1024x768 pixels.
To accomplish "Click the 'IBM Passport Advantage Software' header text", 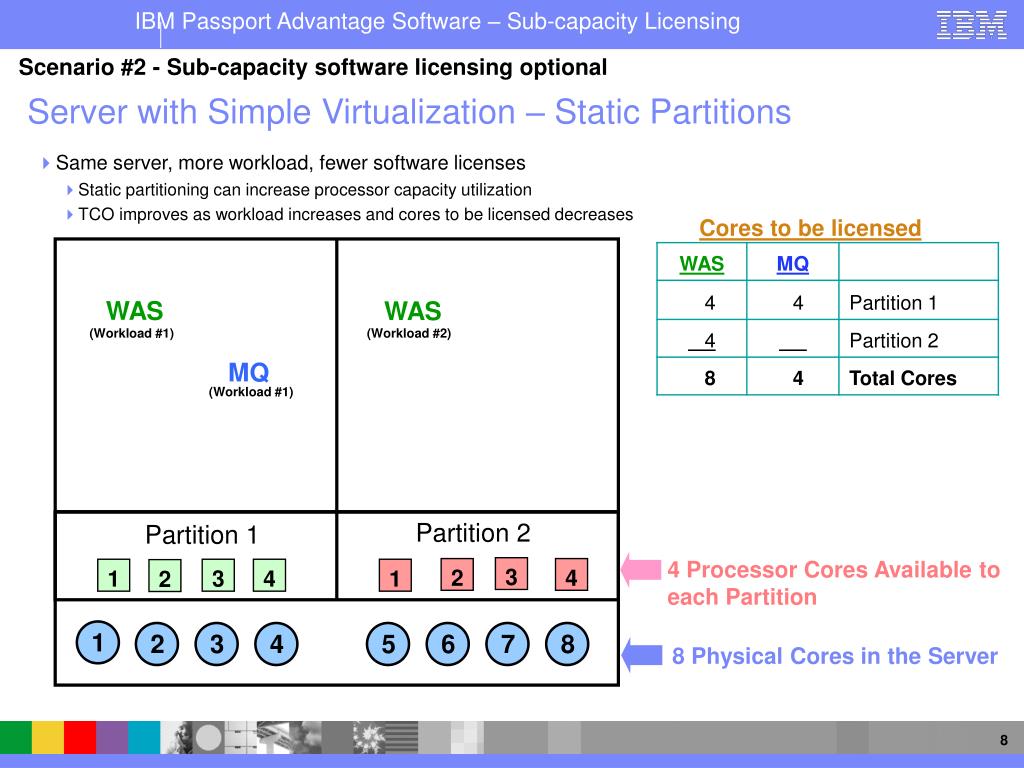I will tap(438, 22).
